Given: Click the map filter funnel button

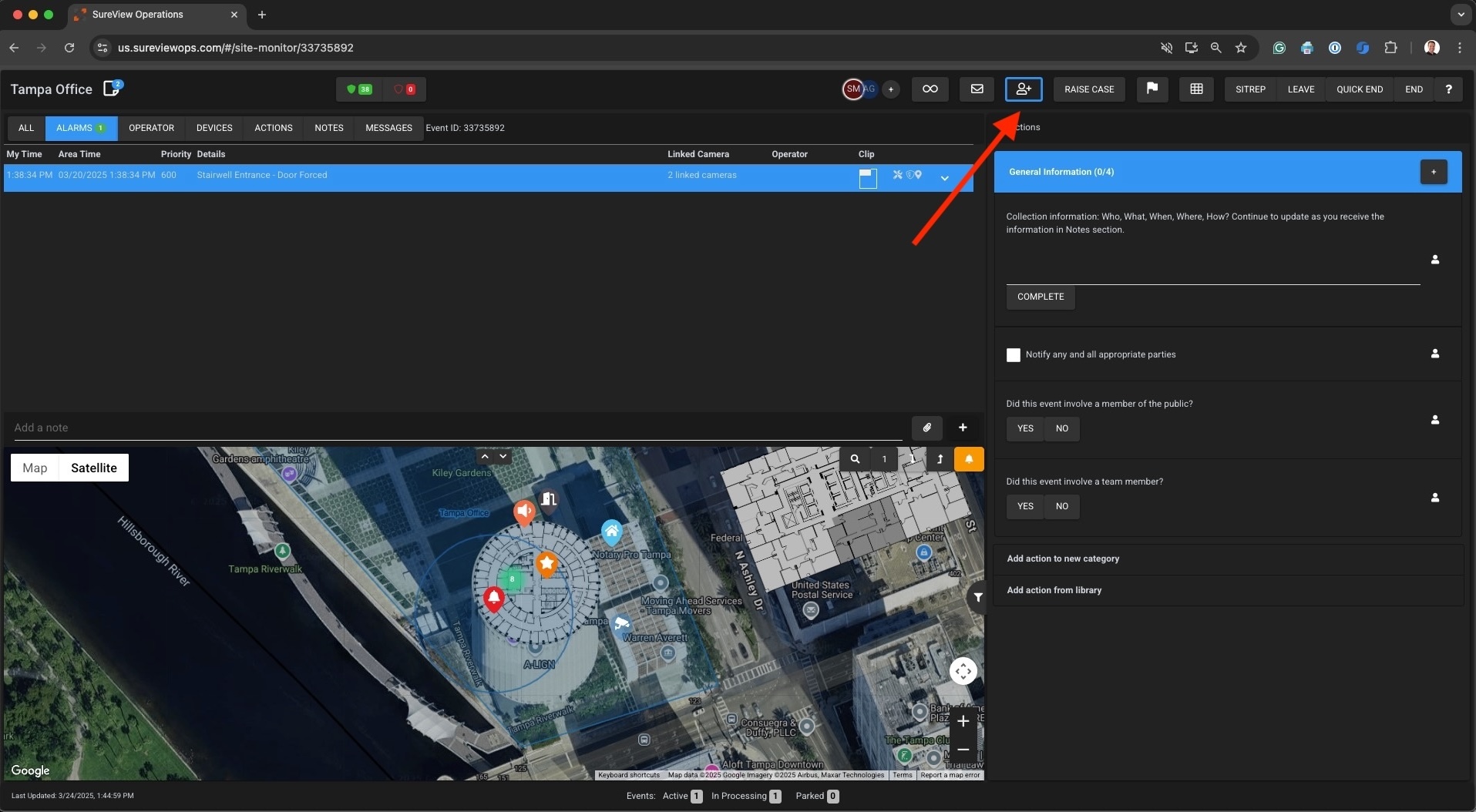Looking at the screenshot, I should tap(977, 597).
